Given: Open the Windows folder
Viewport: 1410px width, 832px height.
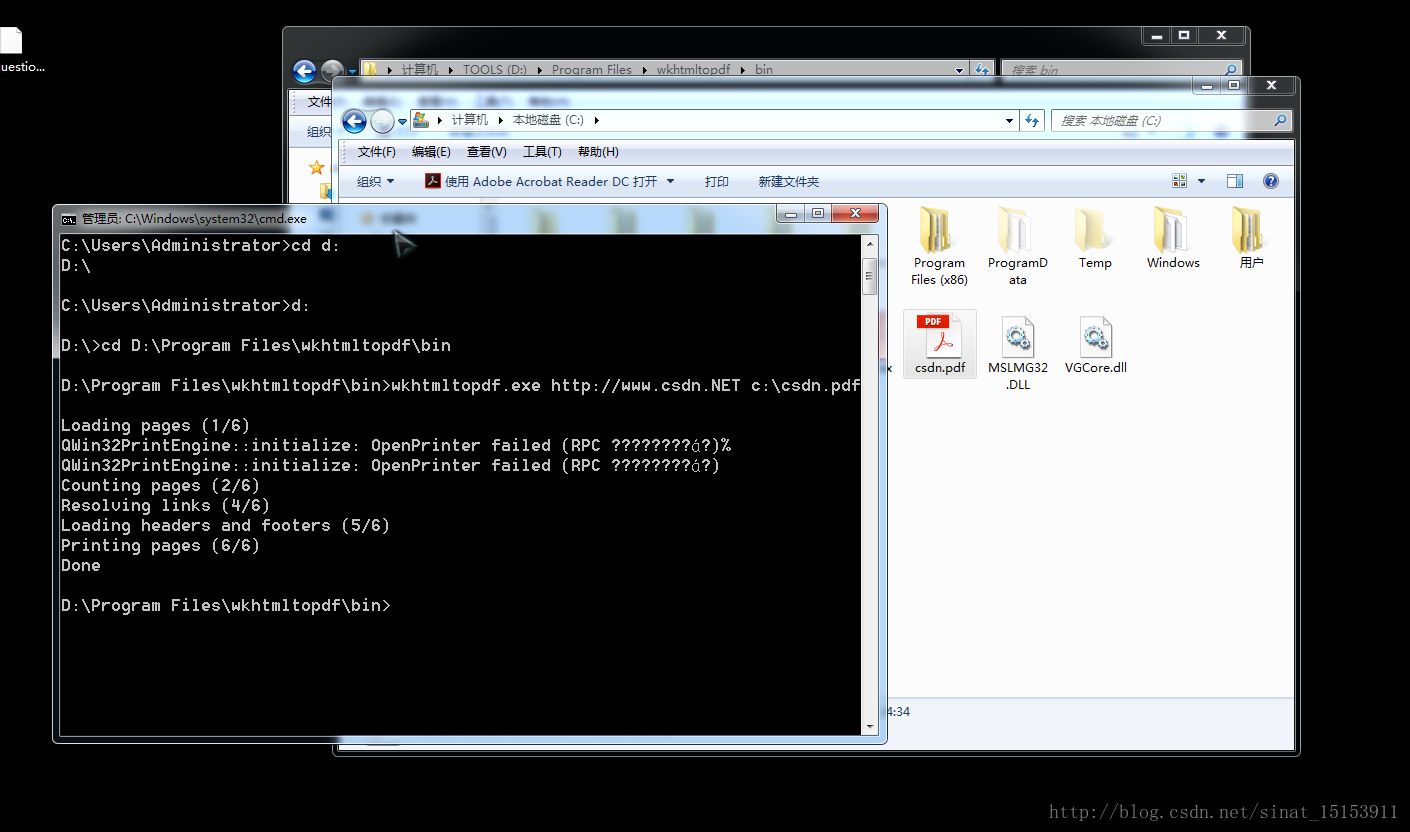Looking at the screenshot, I should 1173,238.
